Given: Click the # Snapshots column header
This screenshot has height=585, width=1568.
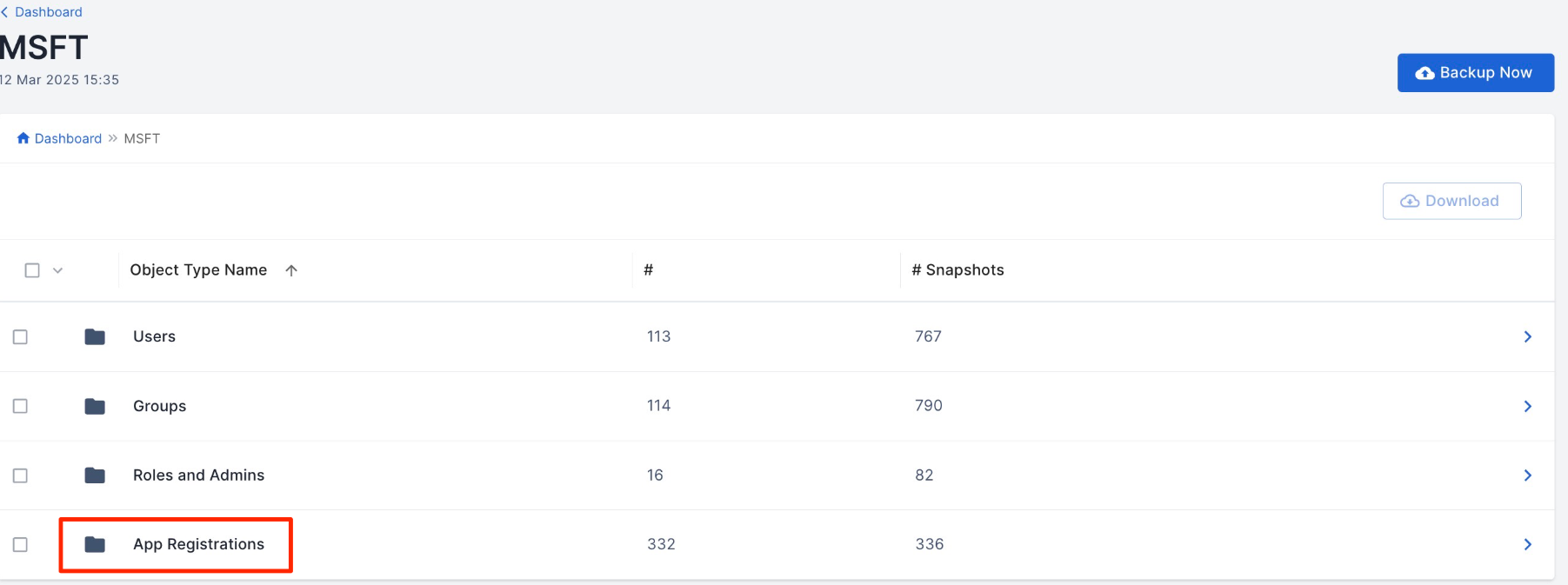Looking at the screenshot, I should 957,270.
